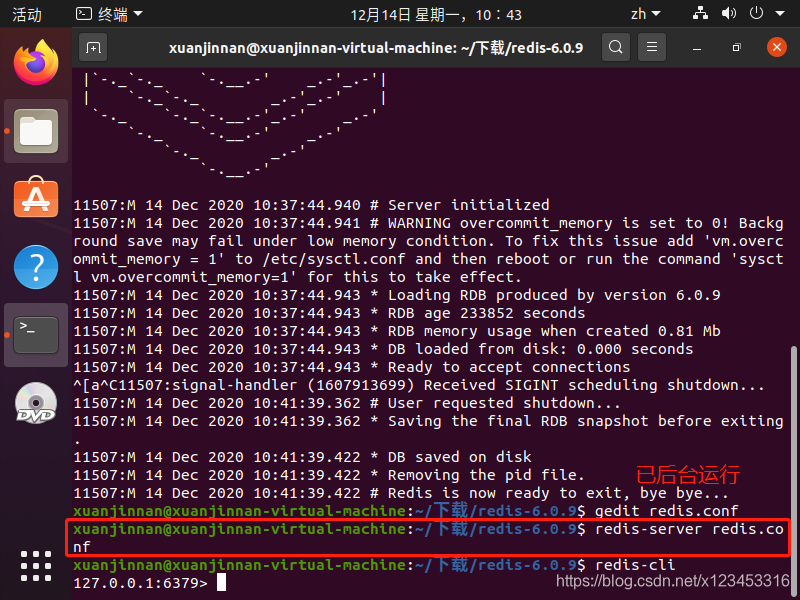Open the 终端 app menu
Screen dimensions: 800x600
109,14
